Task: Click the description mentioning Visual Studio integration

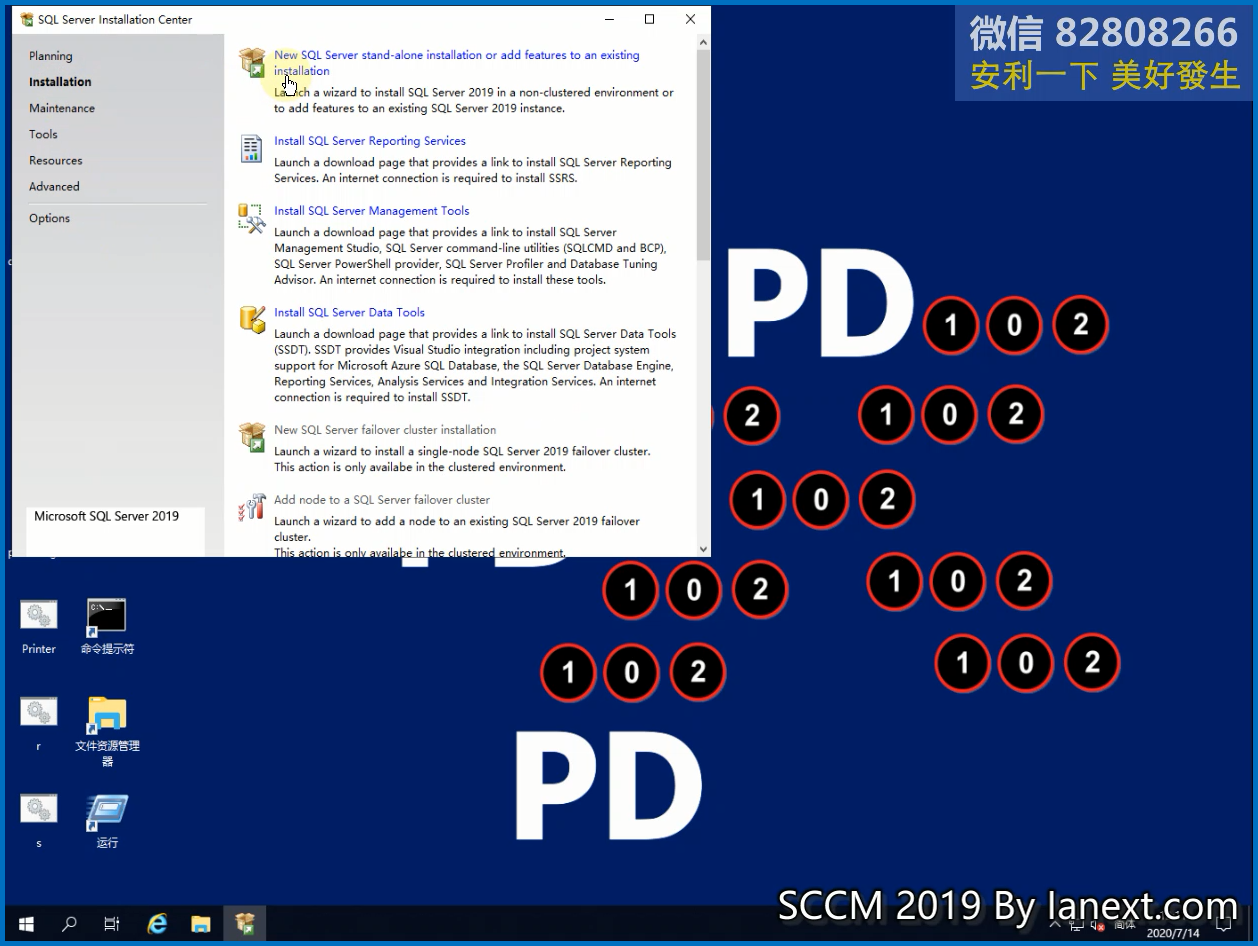Action: pos(475,366)
